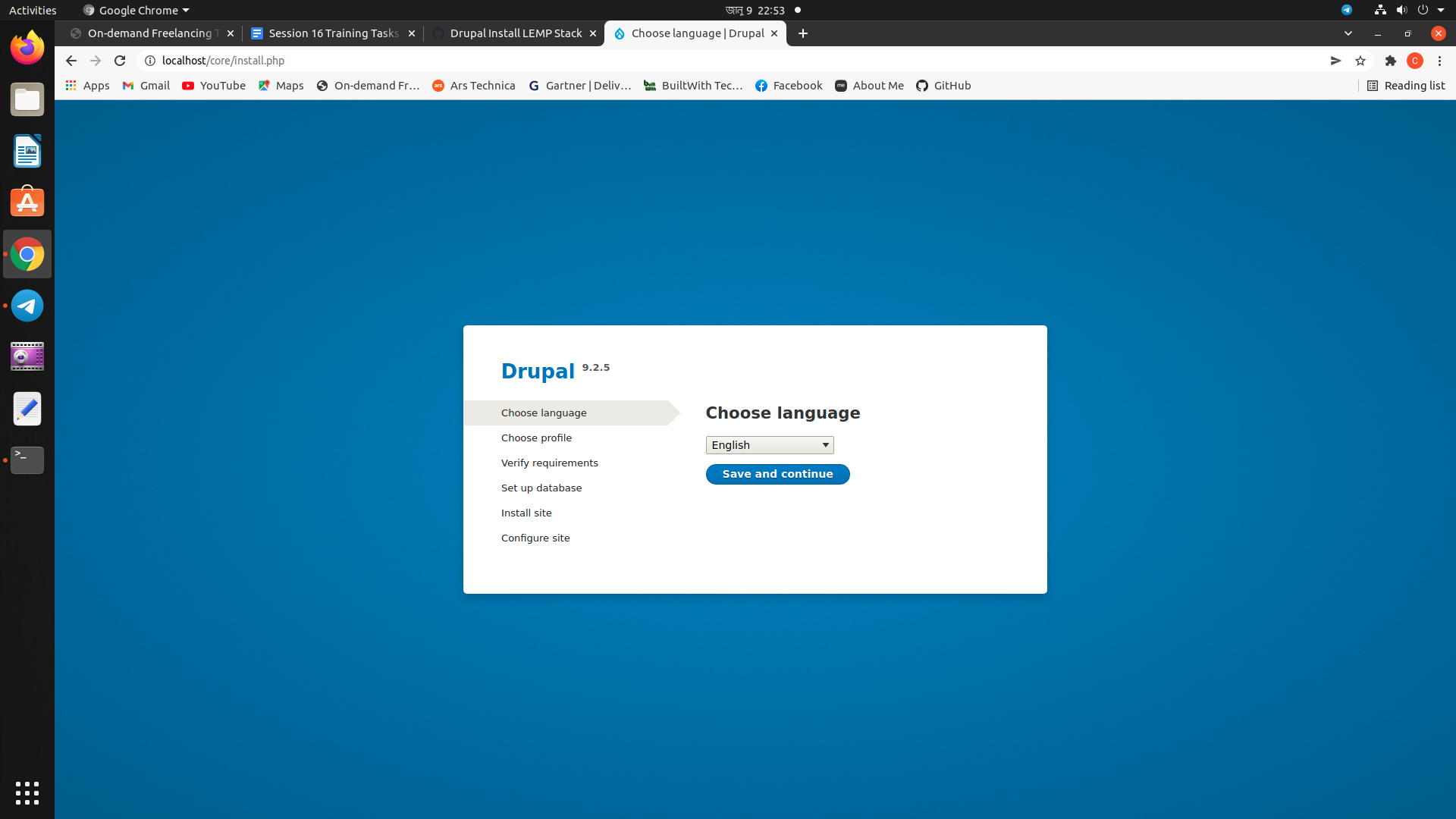Open Chrome three-dot menu

tap(1439, 61)
